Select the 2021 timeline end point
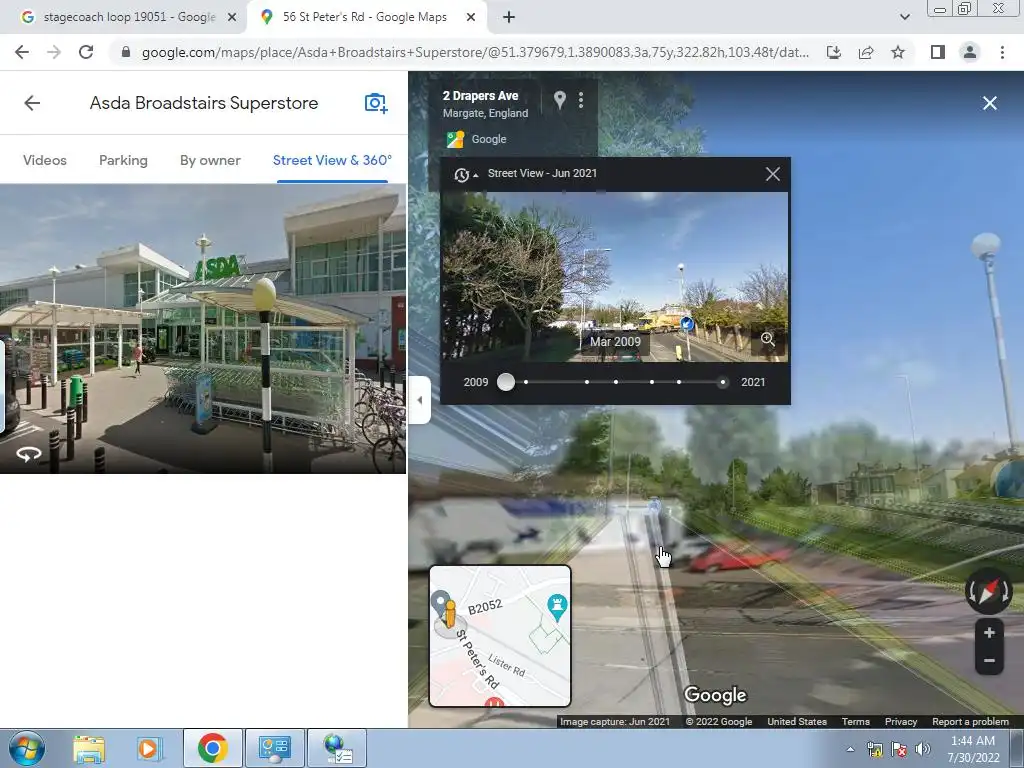 coord(722,382)
